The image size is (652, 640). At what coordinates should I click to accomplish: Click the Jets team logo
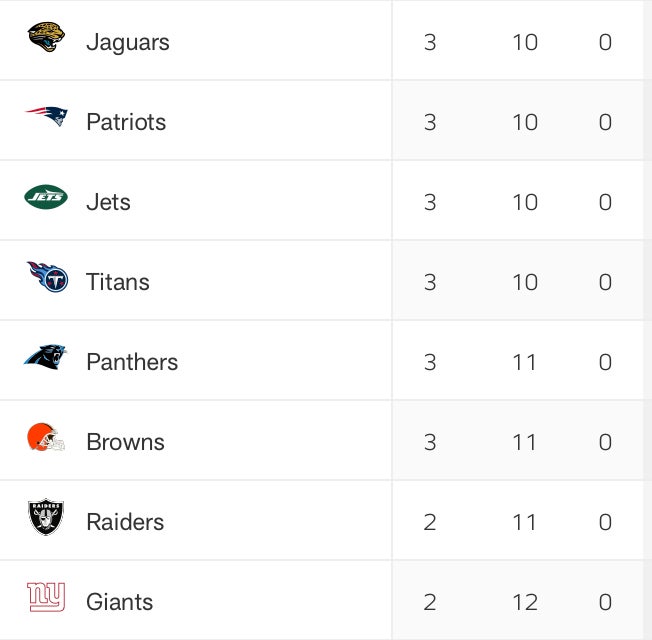click(46, 198)
